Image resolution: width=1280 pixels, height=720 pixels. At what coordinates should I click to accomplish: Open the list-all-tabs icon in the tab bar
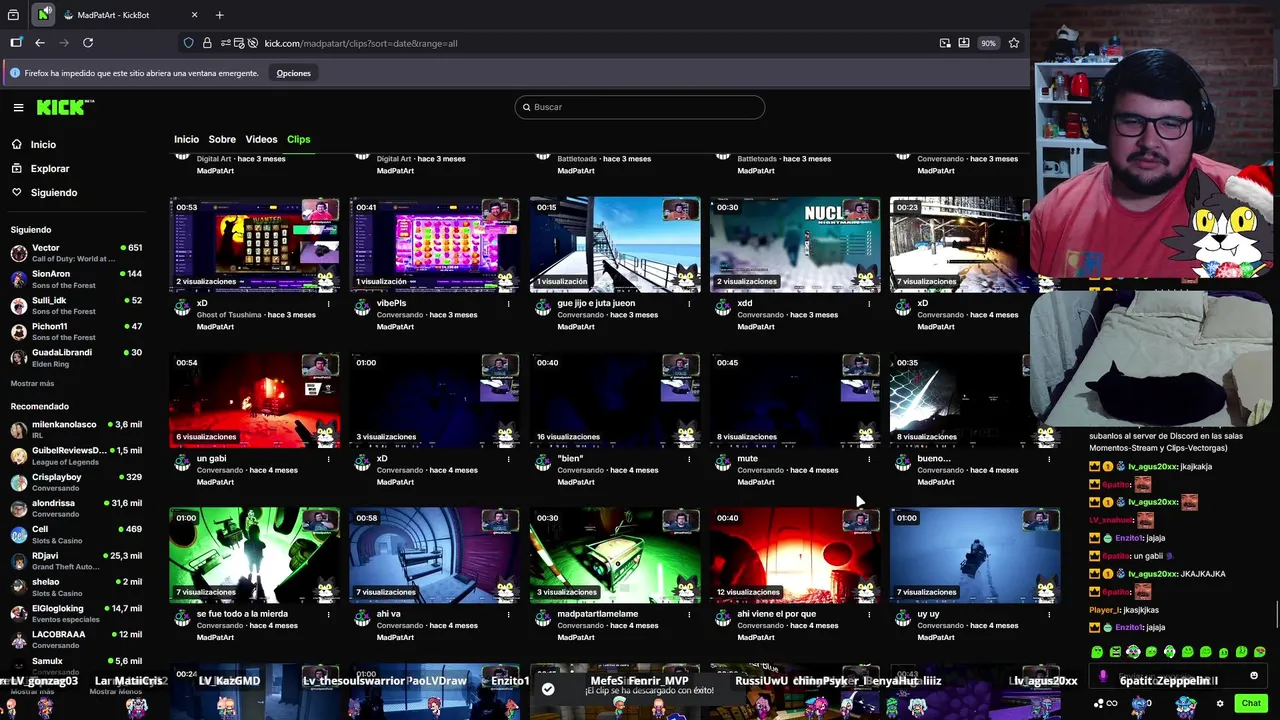click(x=13, y=15)
